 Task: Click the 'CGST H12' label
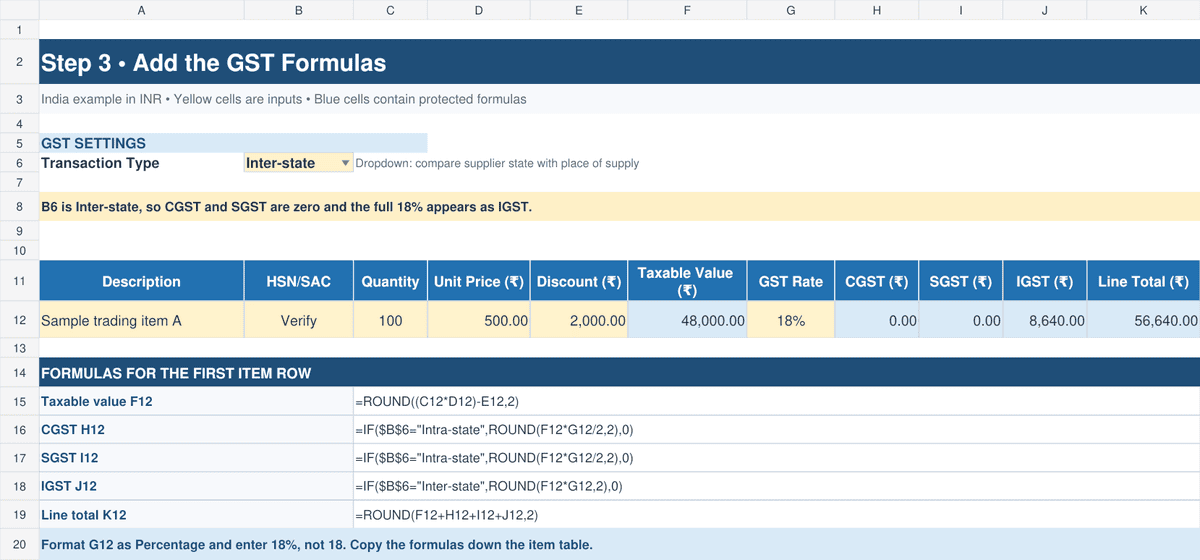point(73,430)
